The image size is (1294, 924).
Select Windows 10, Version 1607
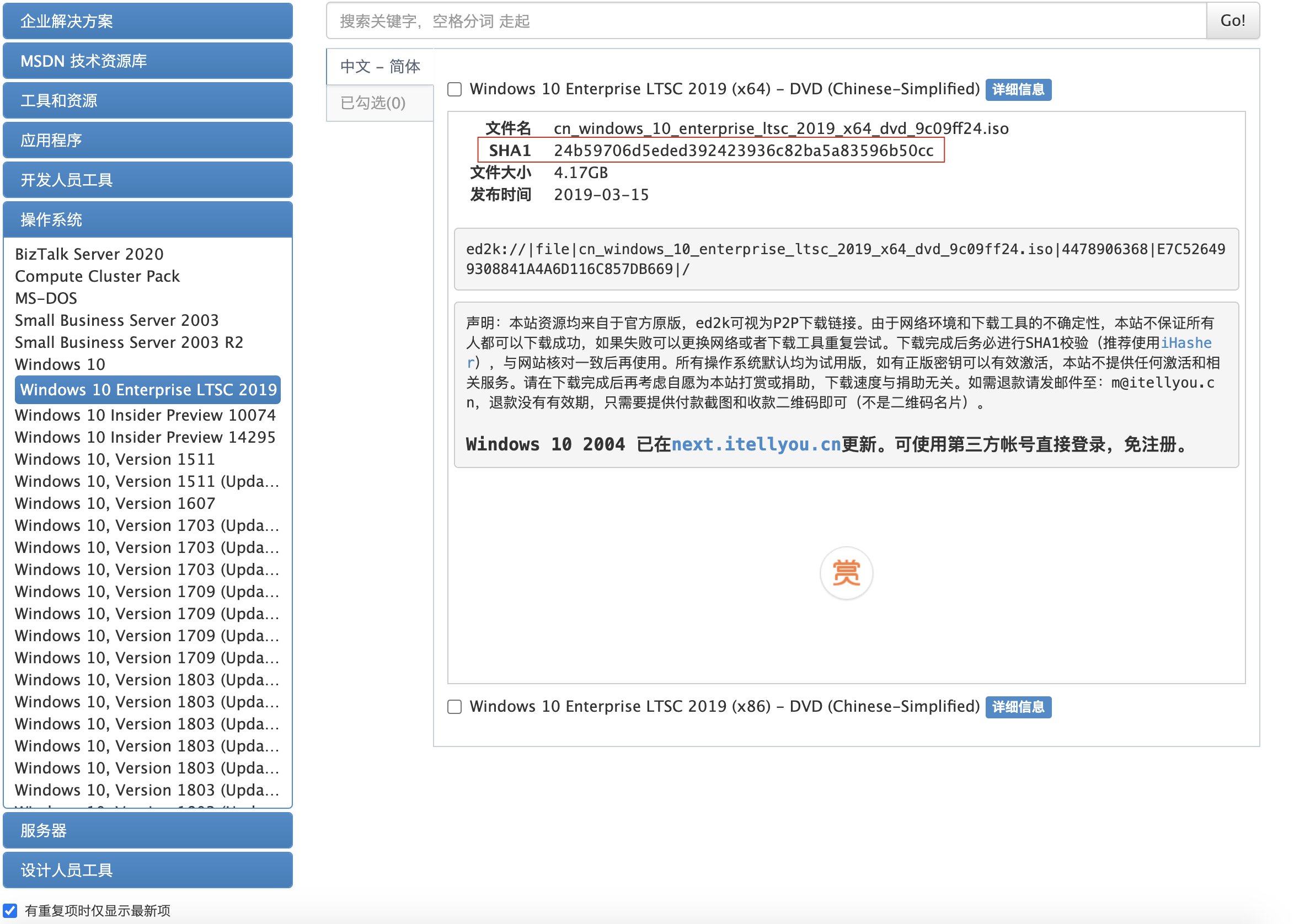114,503
